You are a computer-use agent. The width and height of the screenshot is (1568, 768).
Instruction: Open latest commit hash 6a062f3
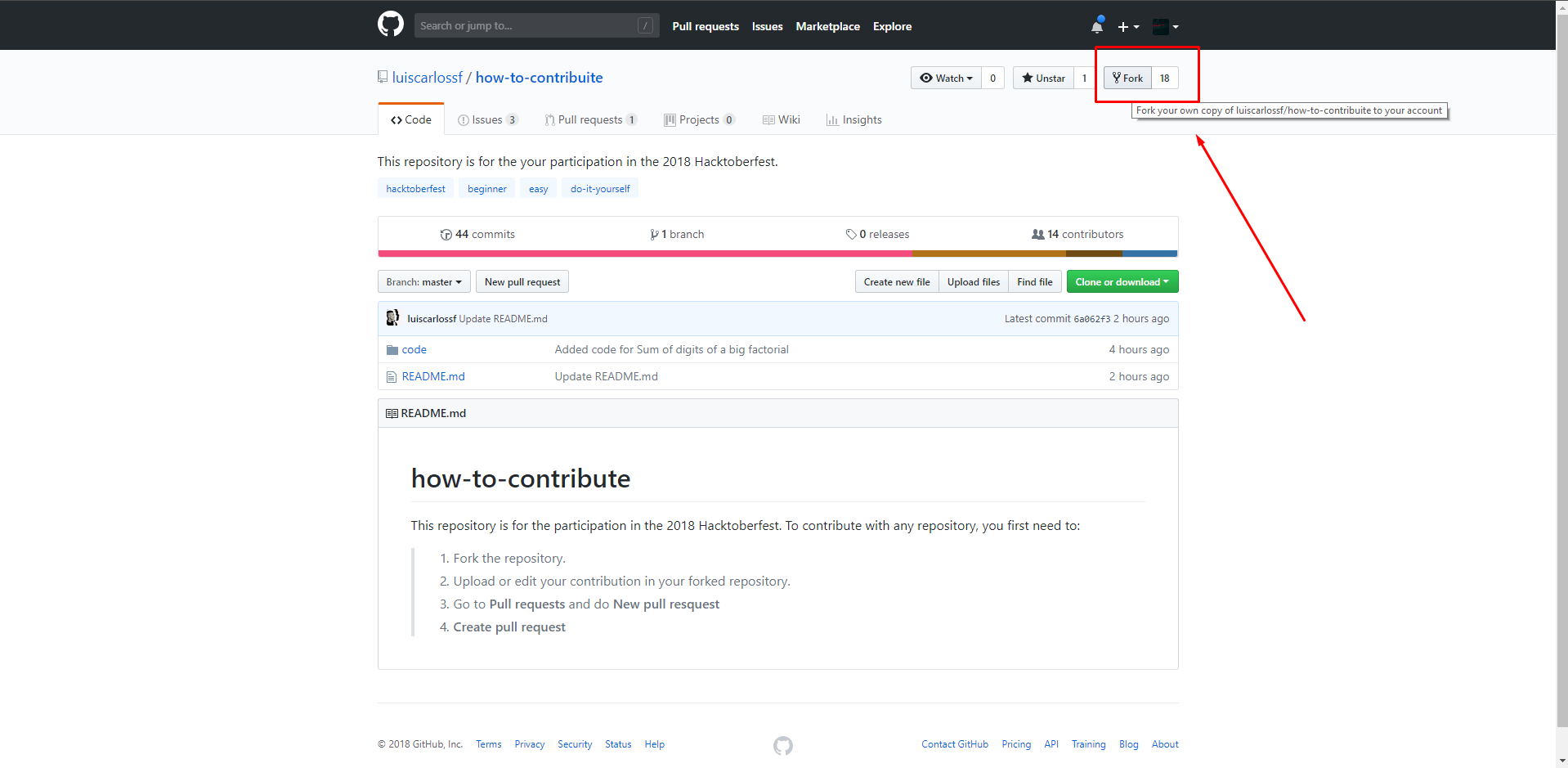(1091, 319)
